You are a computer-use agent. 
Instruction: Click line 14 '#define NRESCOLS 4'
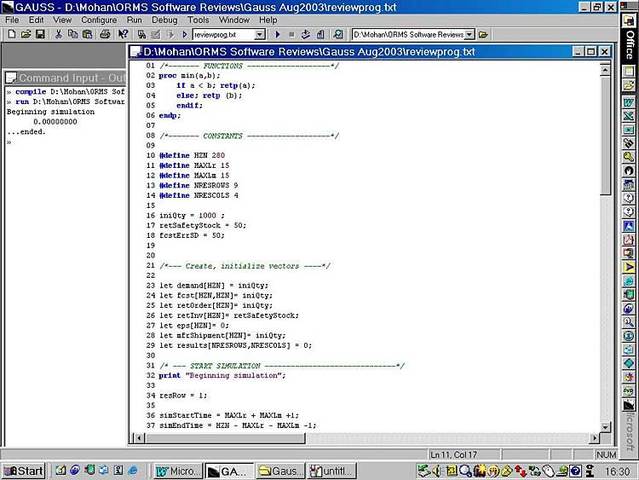click(x=198, y=195)
